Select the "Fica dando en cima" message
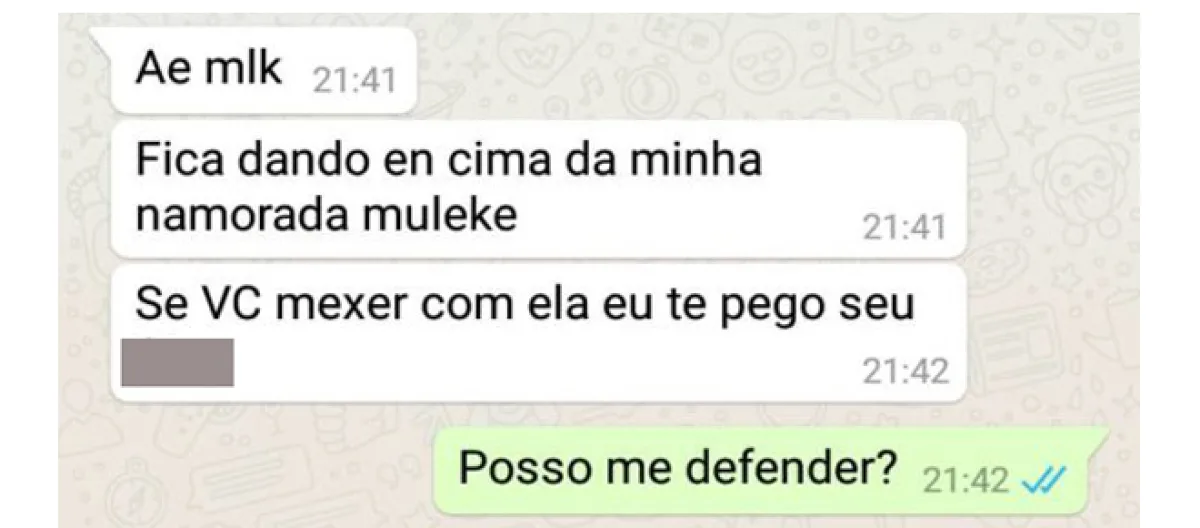1200x528 pixels. pos(540,189)
